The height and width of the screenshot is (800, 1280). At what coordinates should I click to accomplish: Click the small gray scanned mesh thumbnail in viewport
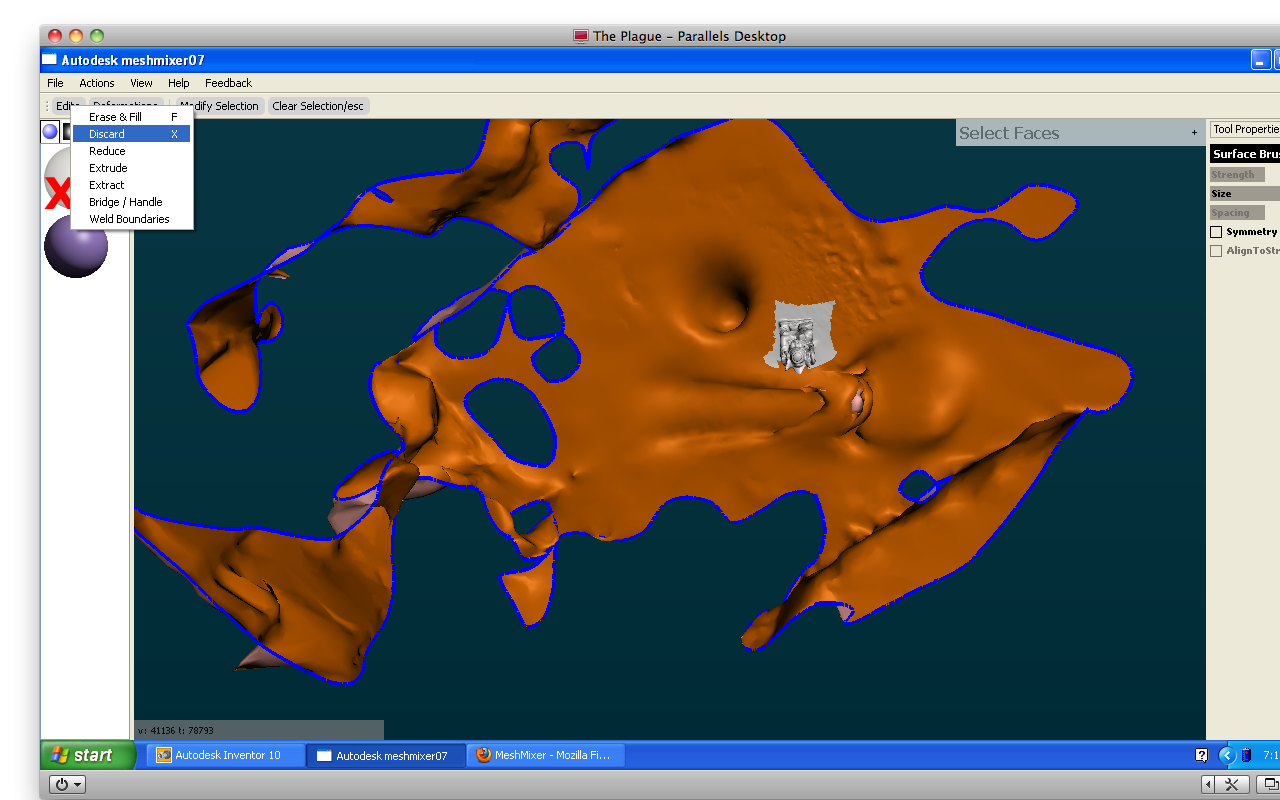(x=801, y=335)
